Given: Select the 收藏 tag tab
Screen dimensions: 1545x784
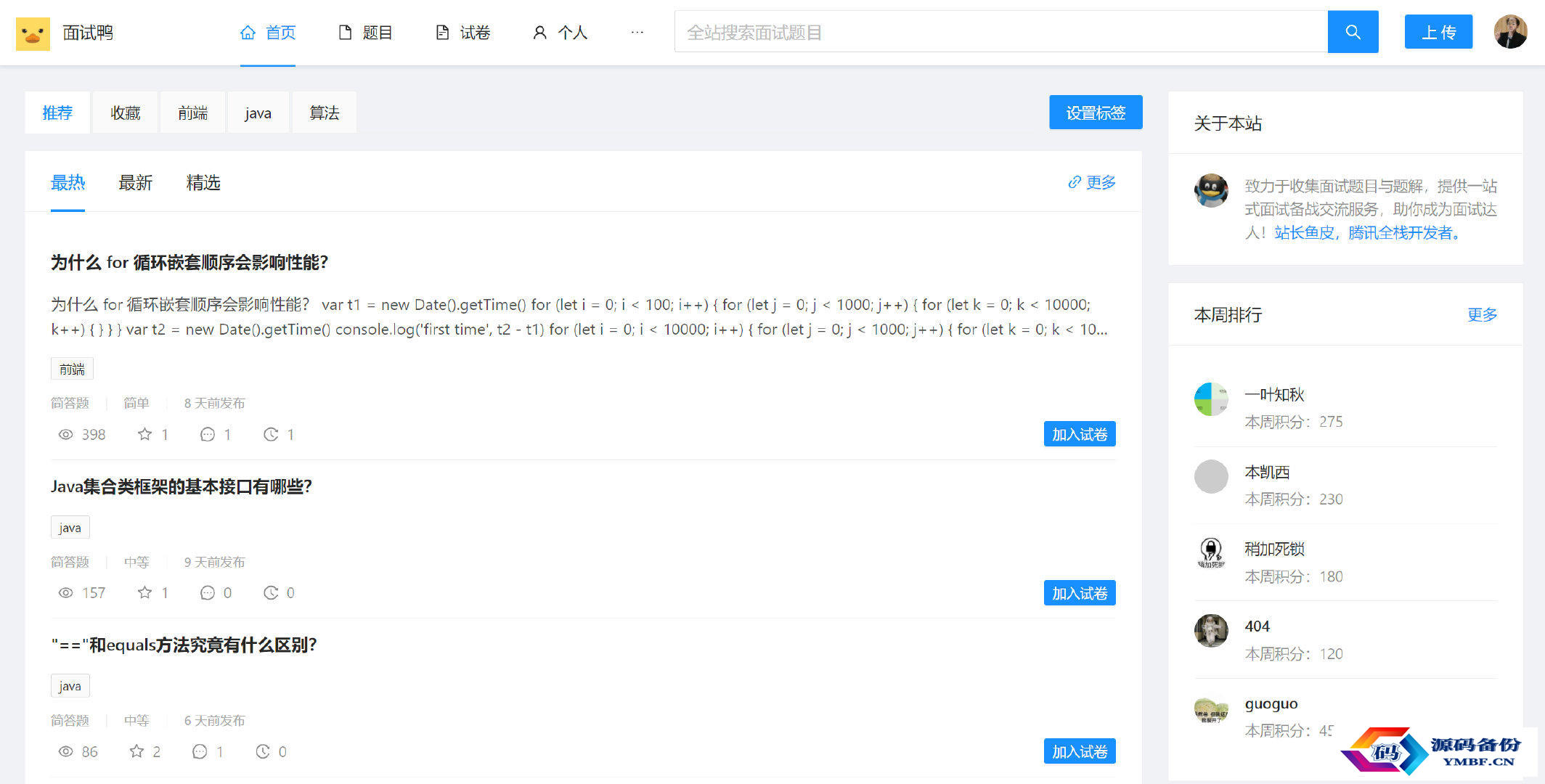Looking at the screenshot, I should click(126, 113).
